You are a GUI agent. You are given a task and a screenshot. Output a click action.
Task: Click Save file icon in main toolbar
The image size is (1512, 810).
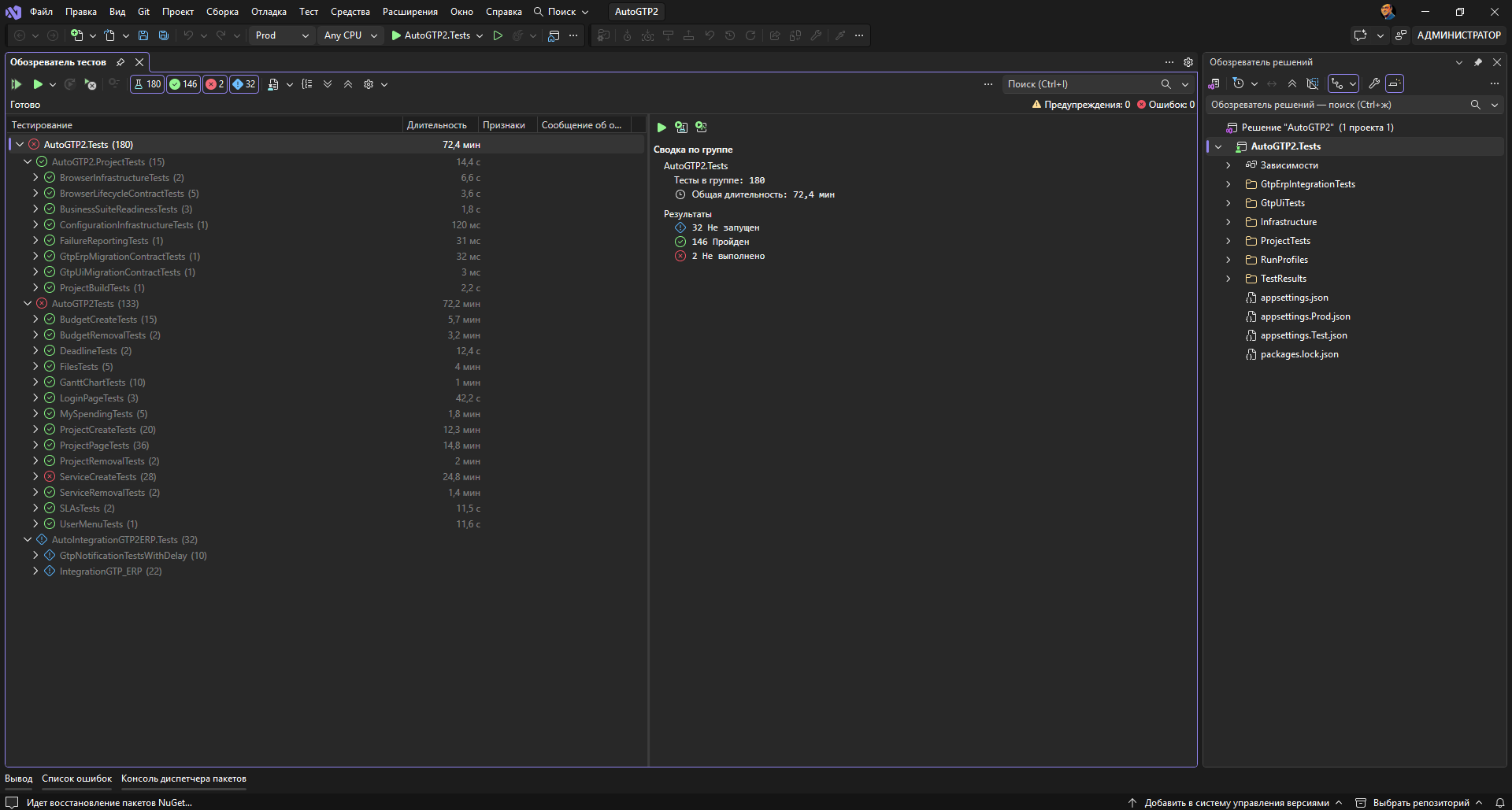(143, 35)
